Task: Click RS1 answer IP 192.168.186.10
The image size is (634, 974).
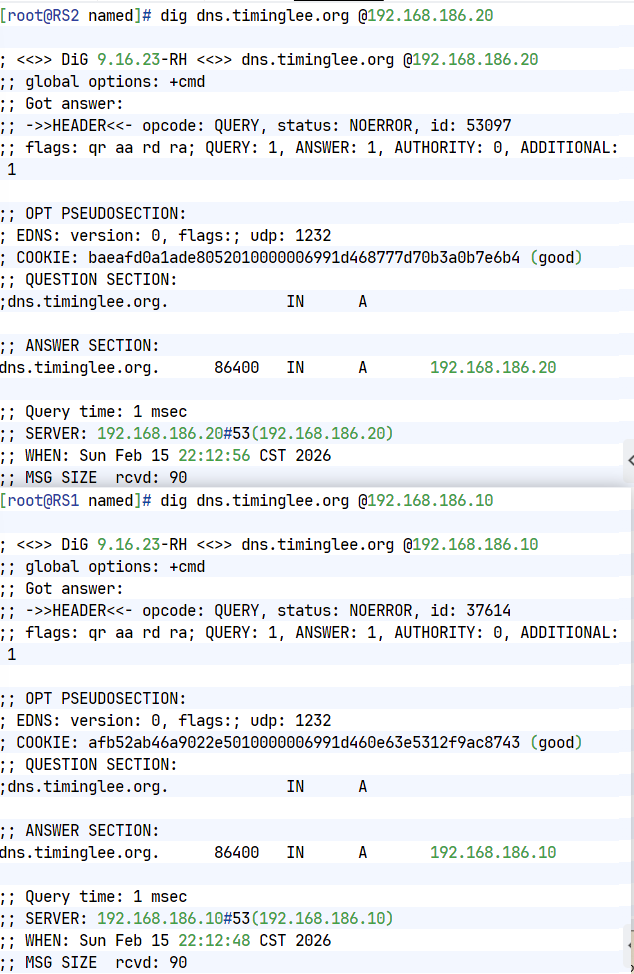Action: click(493, 853)
